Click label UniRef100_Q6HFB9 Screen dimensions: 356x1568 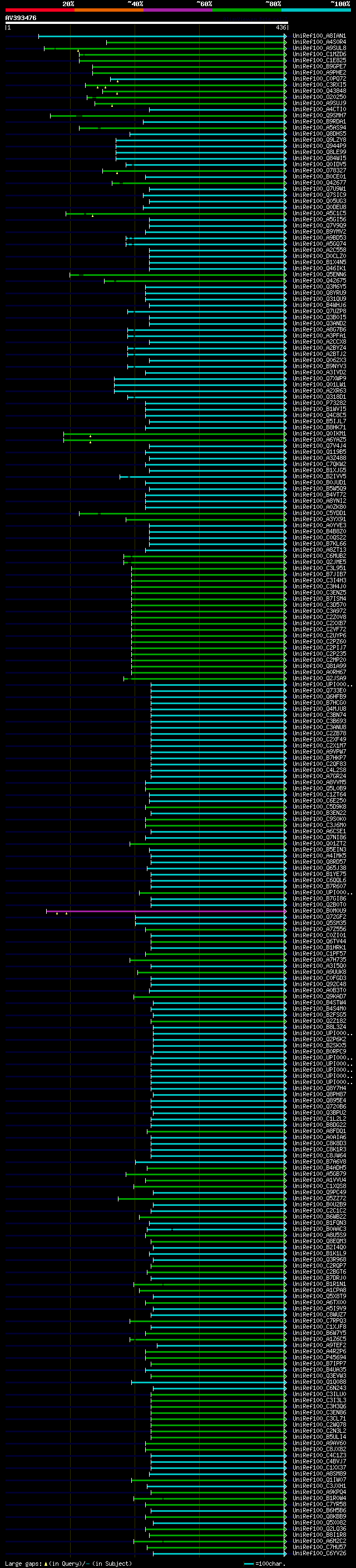point(319,697)
